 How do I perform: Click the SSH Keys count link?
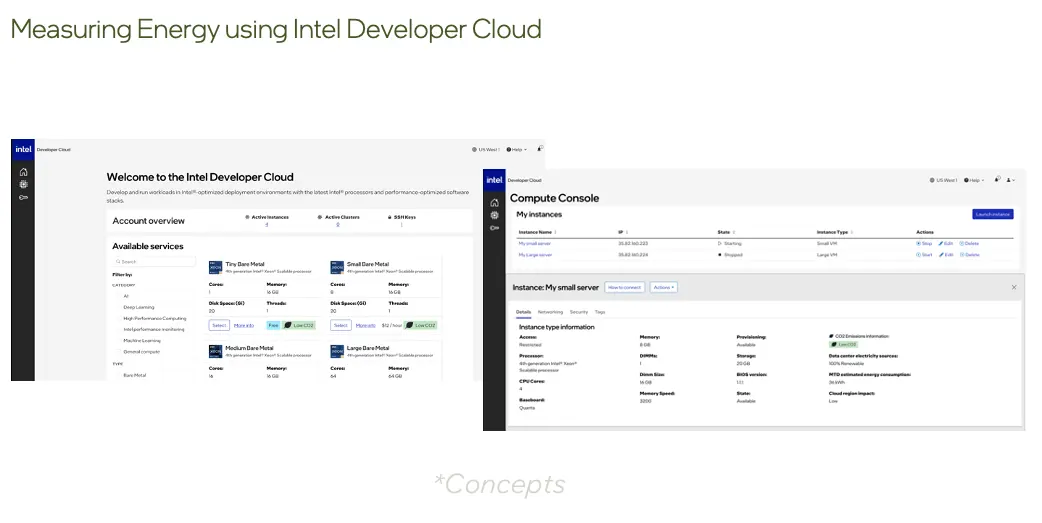401,225
